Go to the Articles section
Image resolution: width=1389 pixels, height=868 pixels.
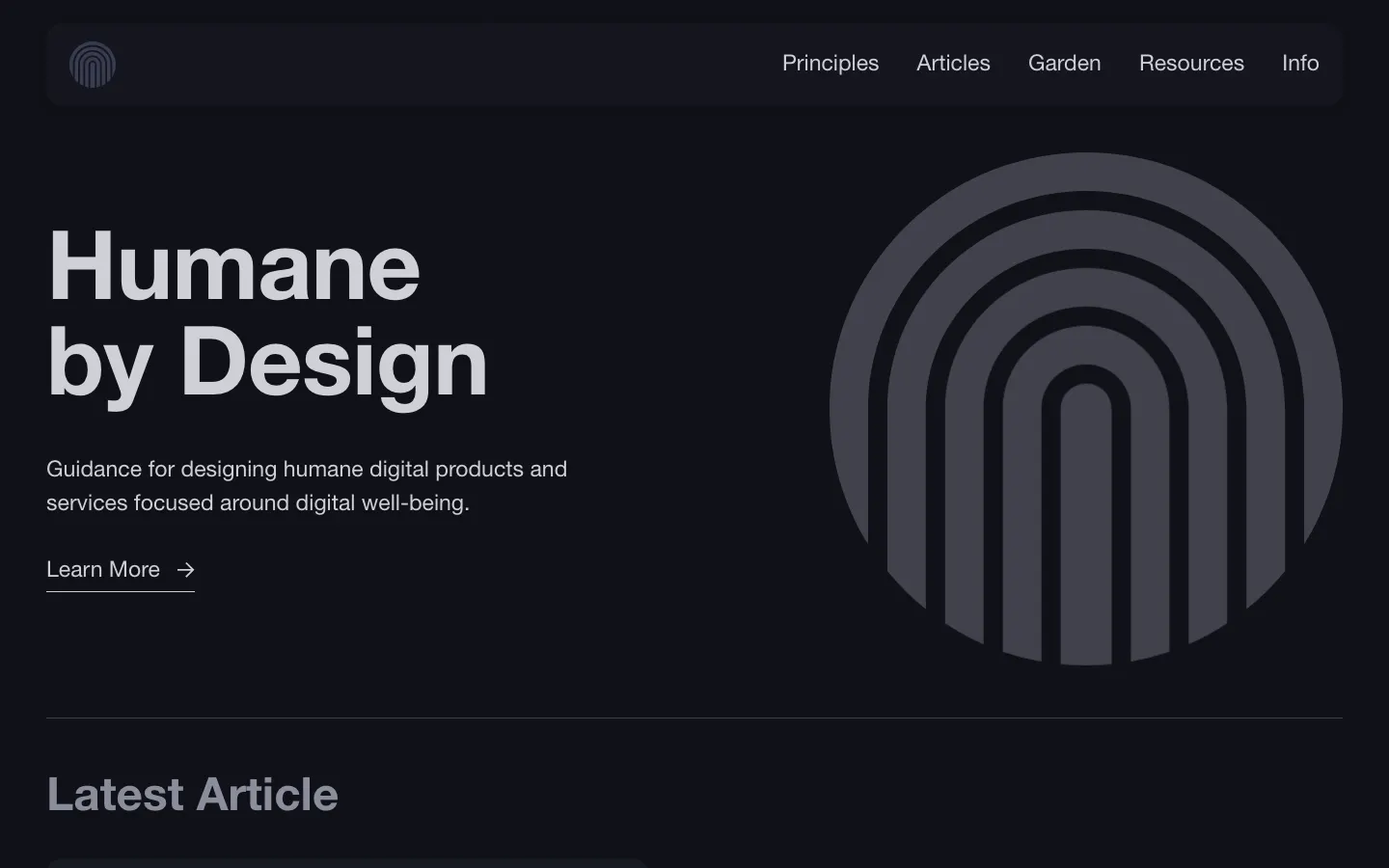click(x=953, y=64)
